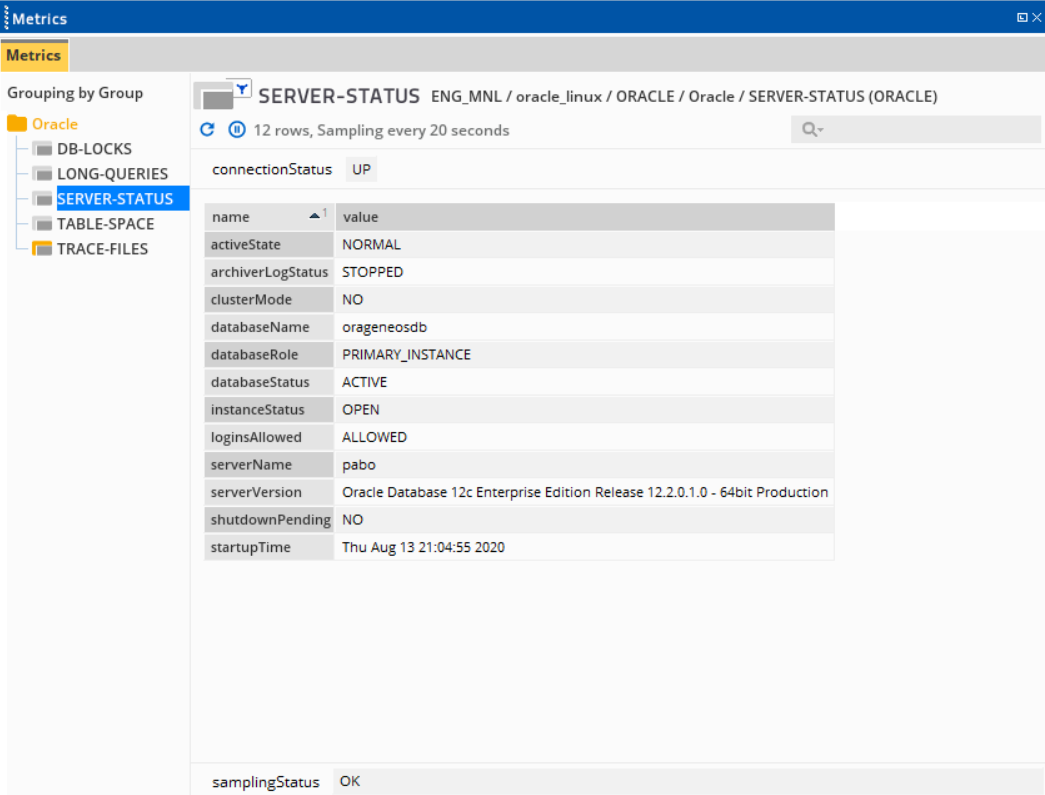Click the Oracle Database 12c version value
Screen dimensions: 1045x795
(584, 492)
